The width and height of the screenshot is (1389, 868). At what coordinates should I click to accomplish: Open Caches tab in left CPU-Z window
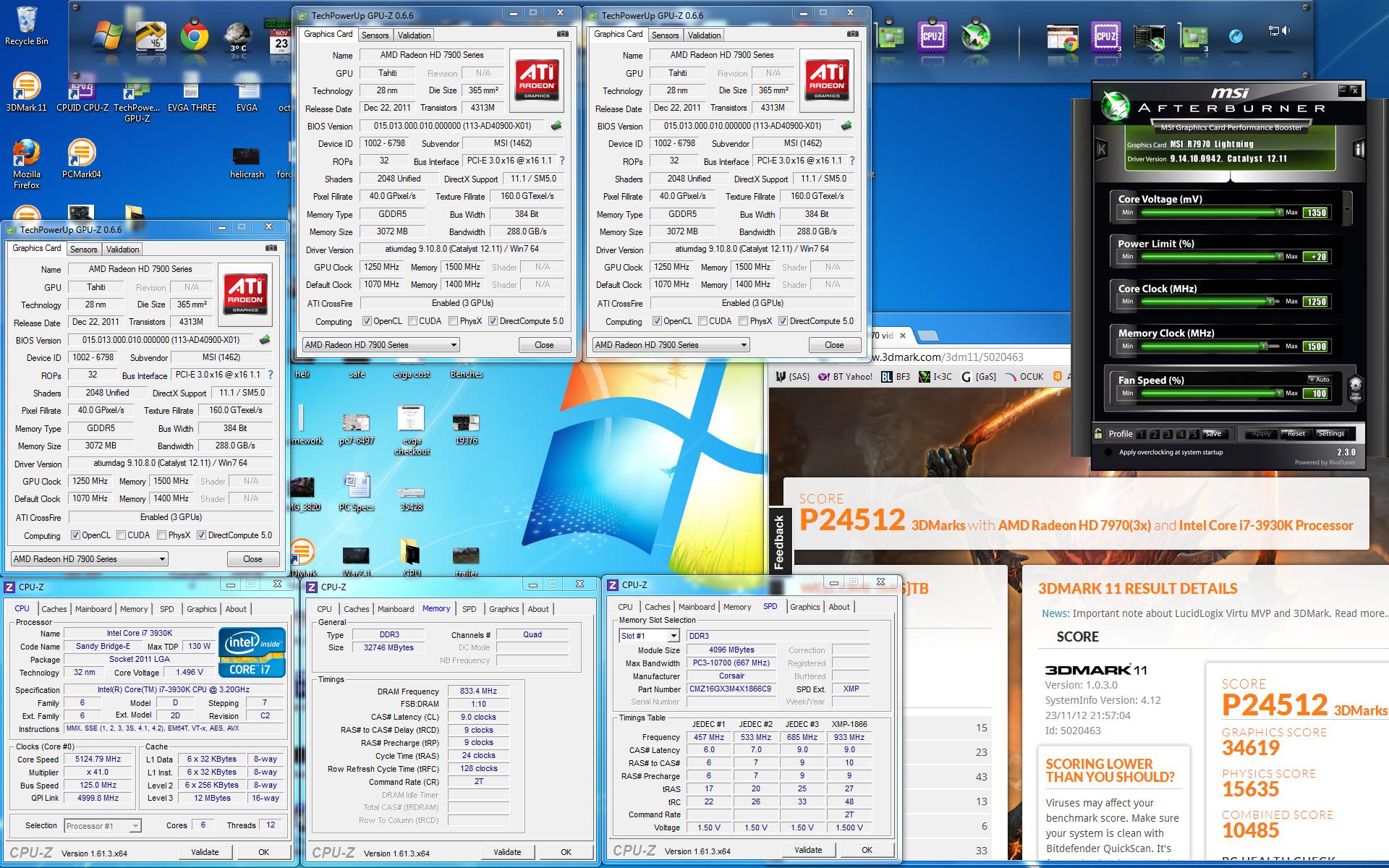(54, 609)
